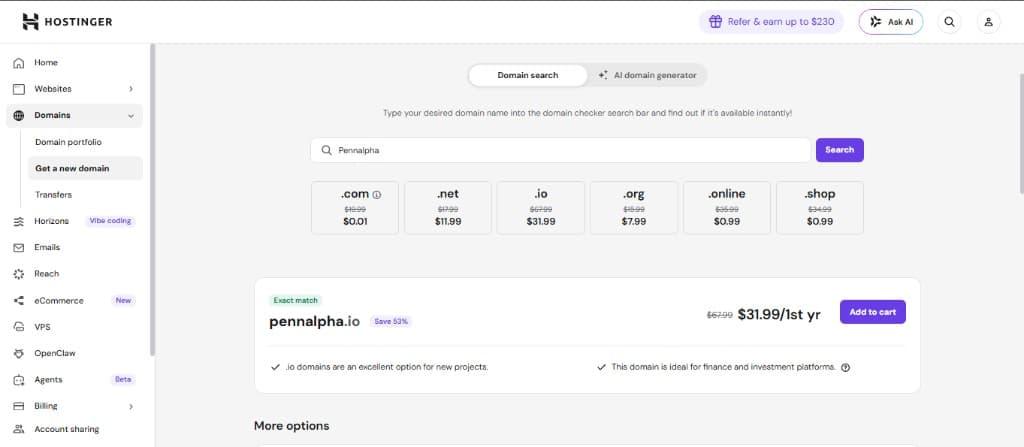Viewport: 1024px width, 447px height.
Task: Click the gift icon in referral banner
Action: [716, 22]
